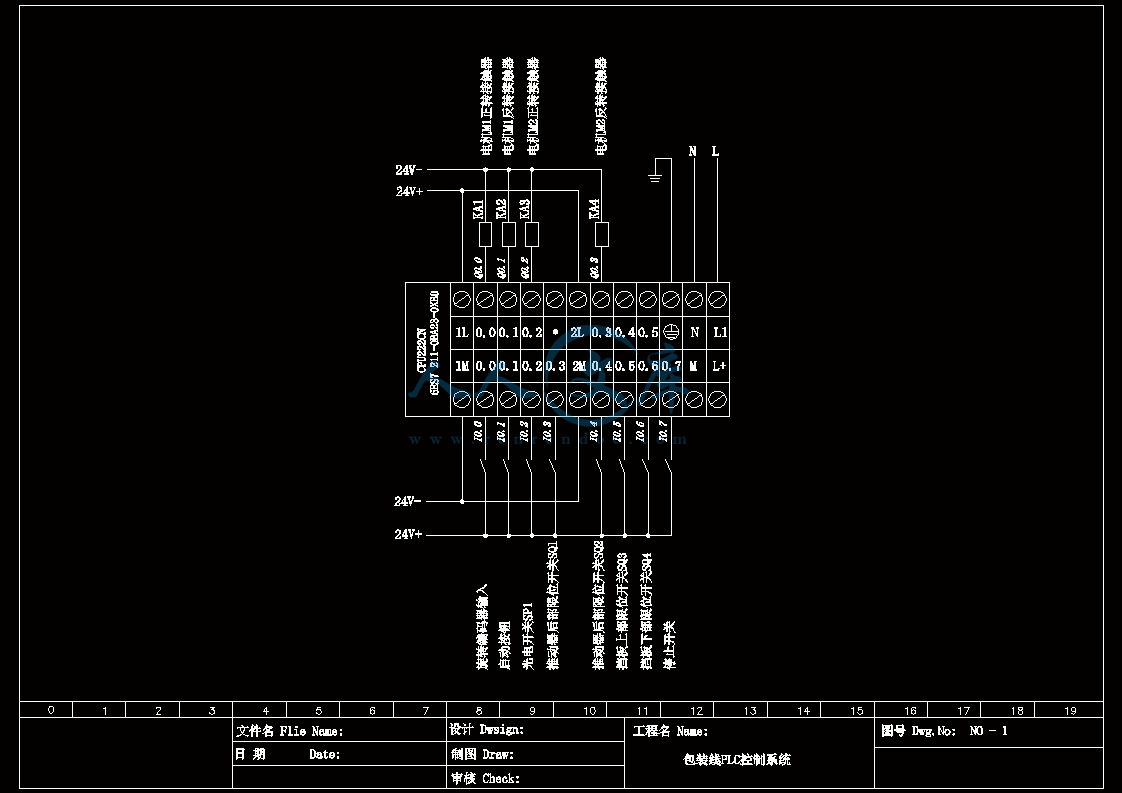This screenshot has height=793, width=1122.
Task: Select the 6ES7 211-0BA23-0XB0 part number text
Action: pos(434,343)
